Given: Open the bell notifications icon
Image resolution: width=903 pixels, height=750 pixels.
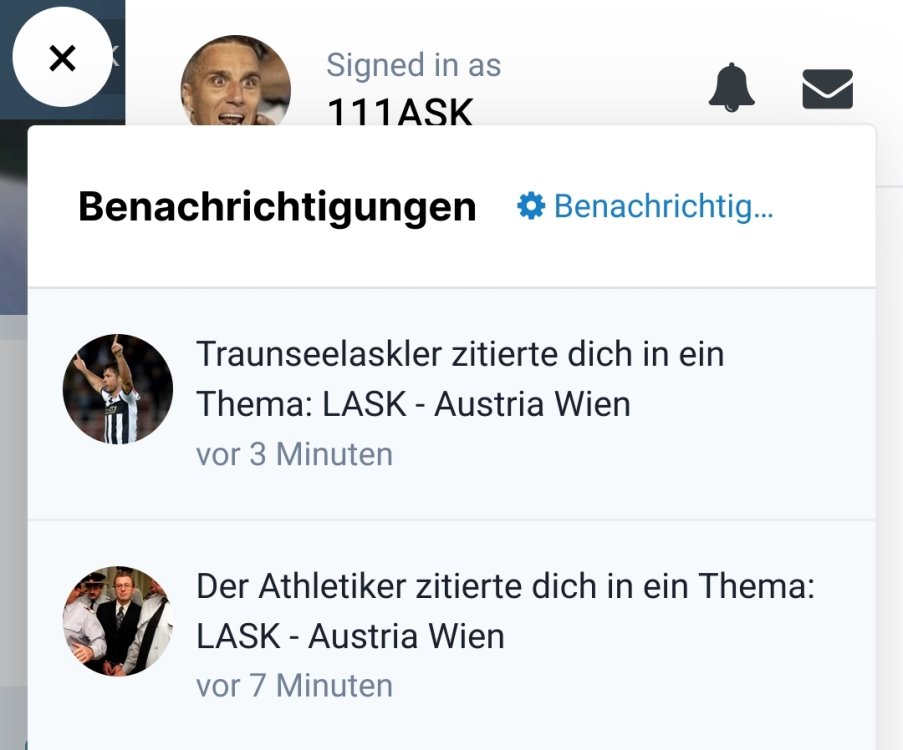Looking at the screenshot, I should click(731, 88).
